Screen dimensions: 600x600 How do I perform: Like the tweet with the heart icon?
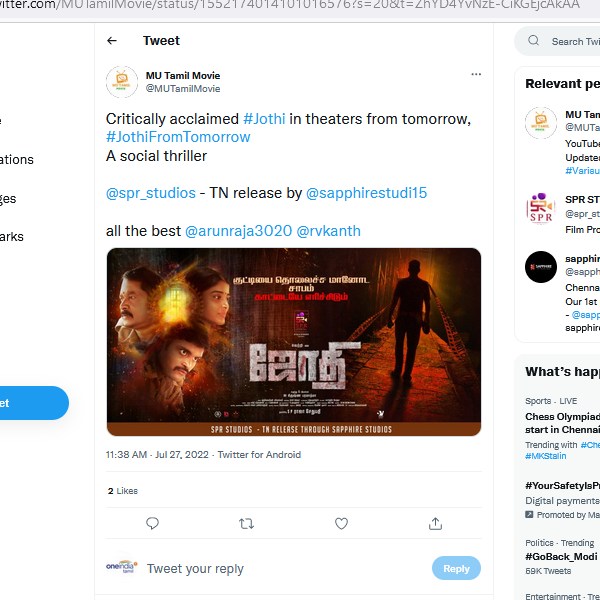point(341,523)
